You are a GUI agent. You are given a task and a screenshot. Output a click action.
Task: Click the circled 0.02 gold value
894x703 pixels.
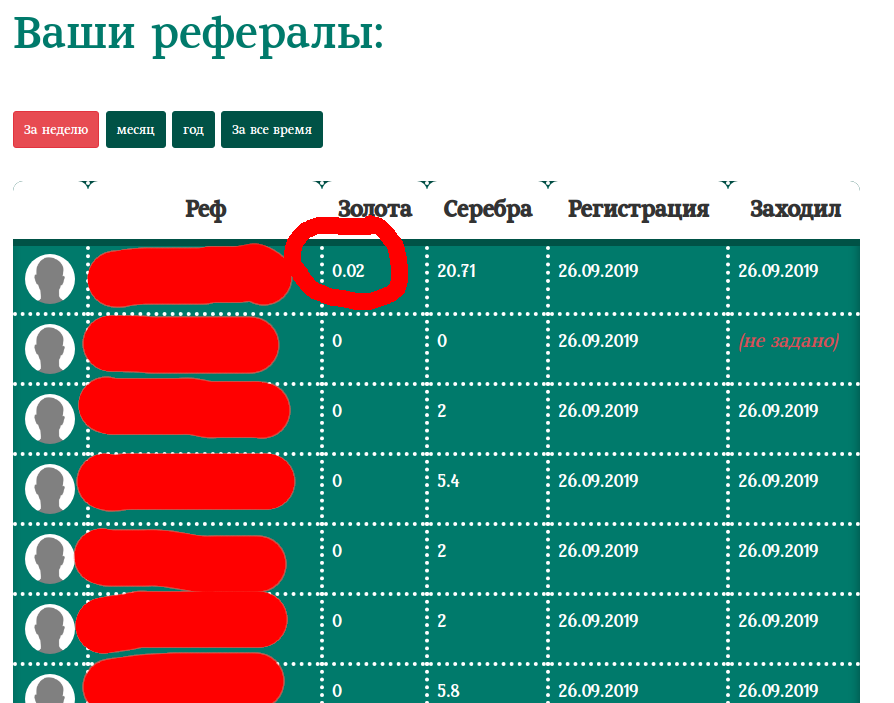pyautogui.click(x=349, y=271)
